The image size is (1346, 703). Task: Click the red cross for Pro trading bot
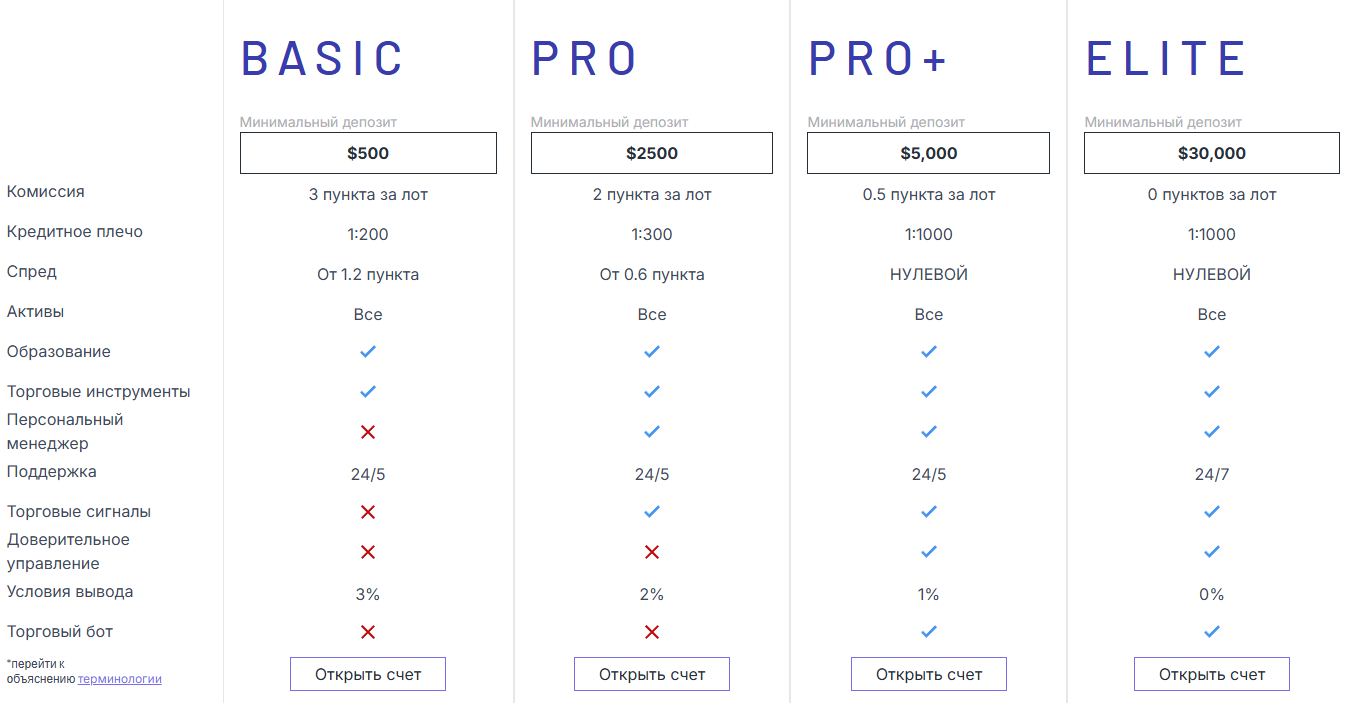coord(652,632)
